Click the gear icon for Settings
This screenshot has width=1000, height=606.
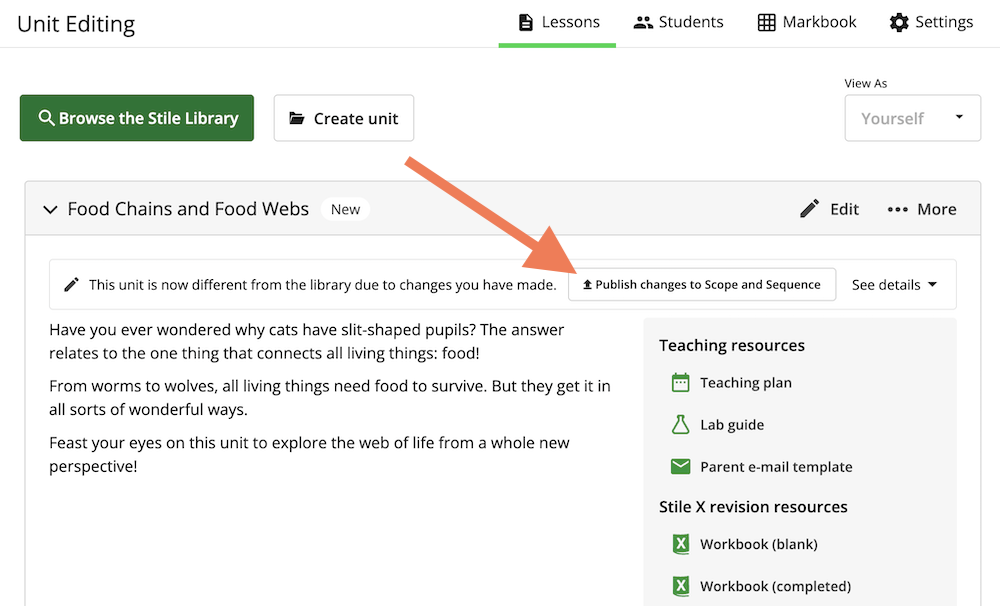(899, 22)
